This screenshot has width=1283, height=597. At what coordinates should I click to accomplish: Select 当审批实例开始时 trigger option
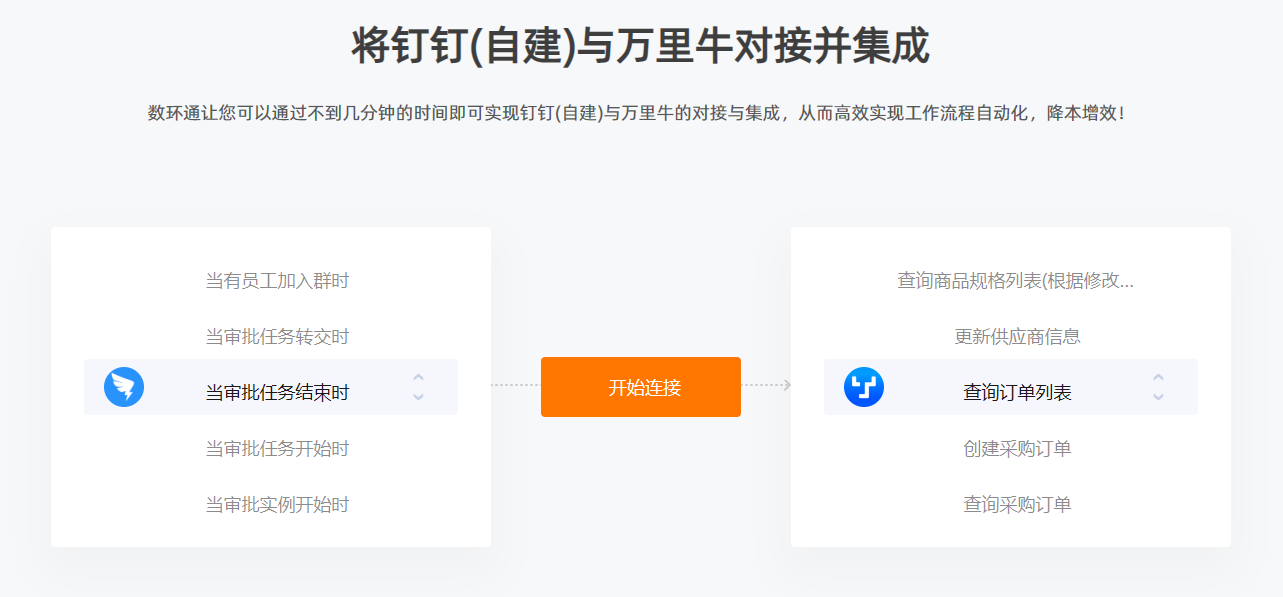pyautogui.click(x=277, y=505)
